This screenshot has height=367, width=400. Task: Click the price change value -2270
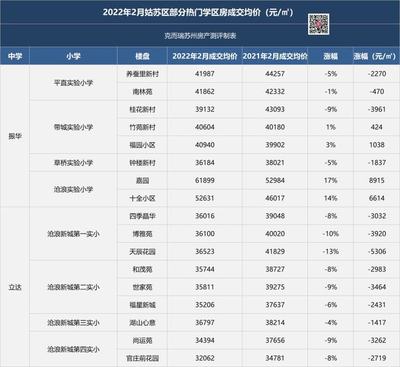(377, 74)
